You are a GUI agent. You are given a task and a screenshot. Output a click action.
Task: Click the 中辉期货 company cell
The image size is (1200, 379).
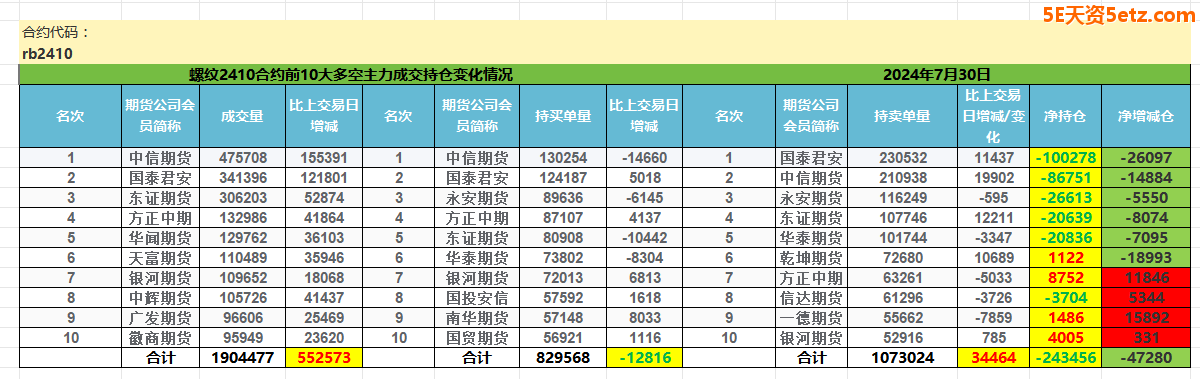click(x=161, y=297)
